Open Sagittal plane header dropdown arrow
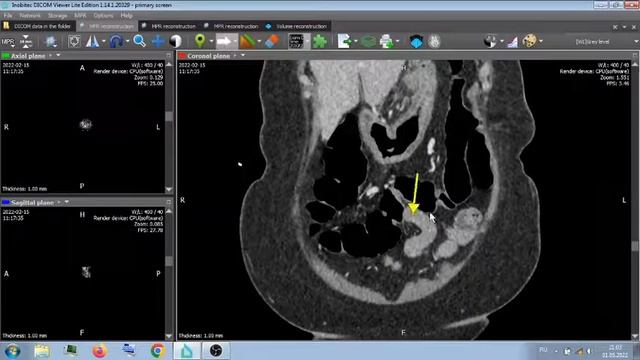 click(x=67, y=202)
